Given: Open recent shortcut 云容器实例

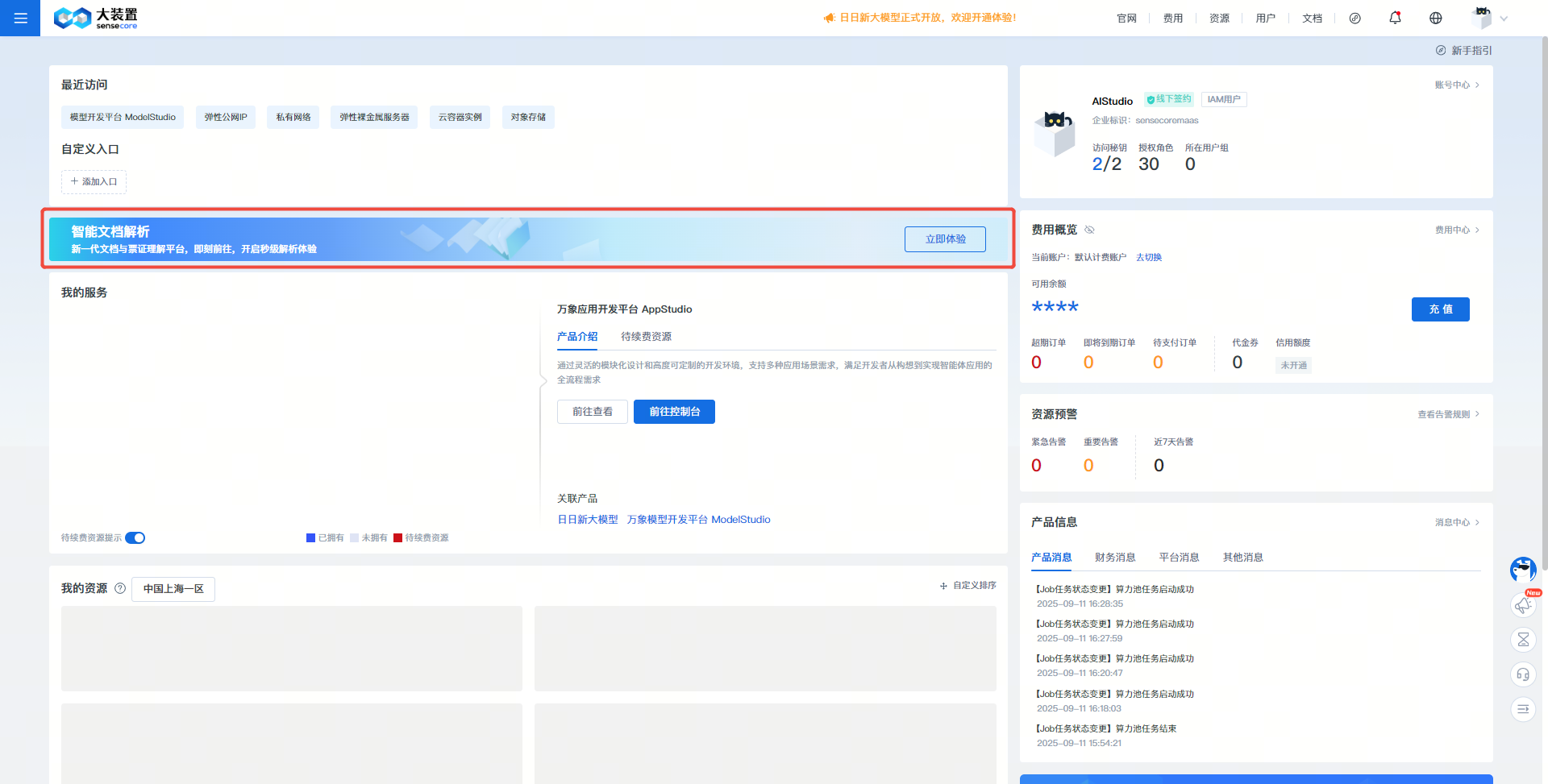Looking at the screenshot, I should click(460, 117).
